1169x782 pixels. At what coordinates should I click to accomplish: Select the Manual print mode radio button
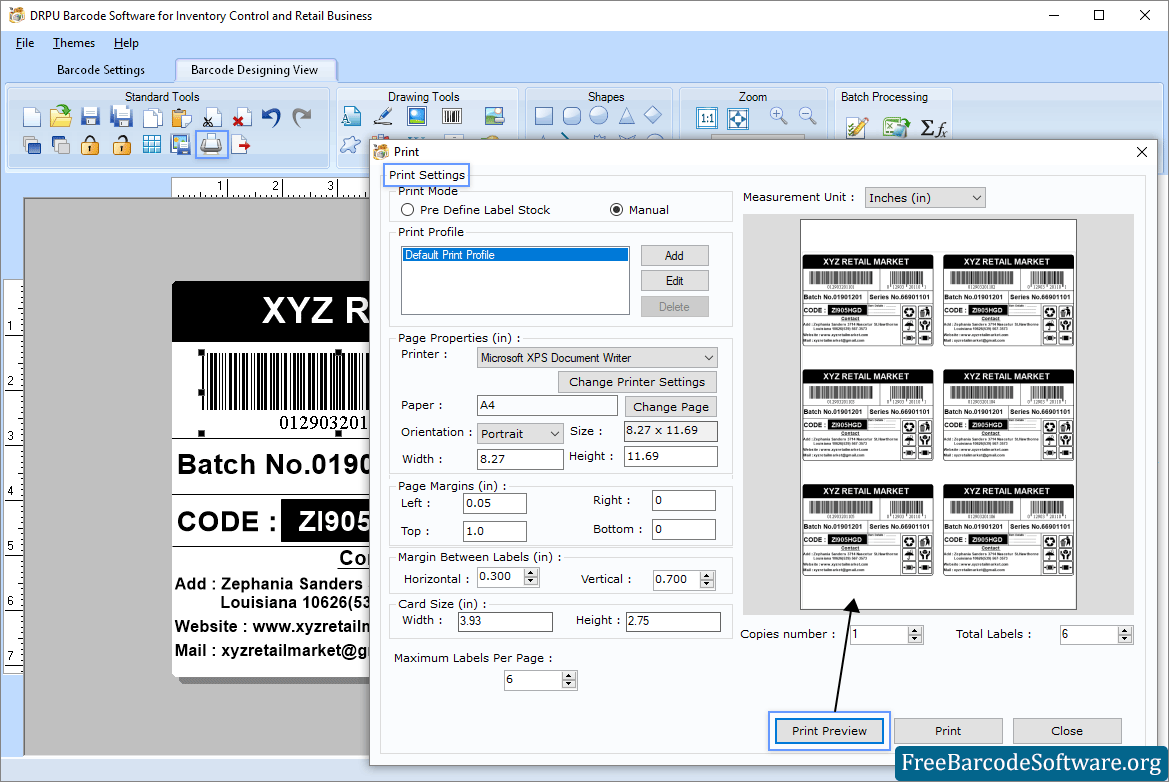tap(617, 210)
